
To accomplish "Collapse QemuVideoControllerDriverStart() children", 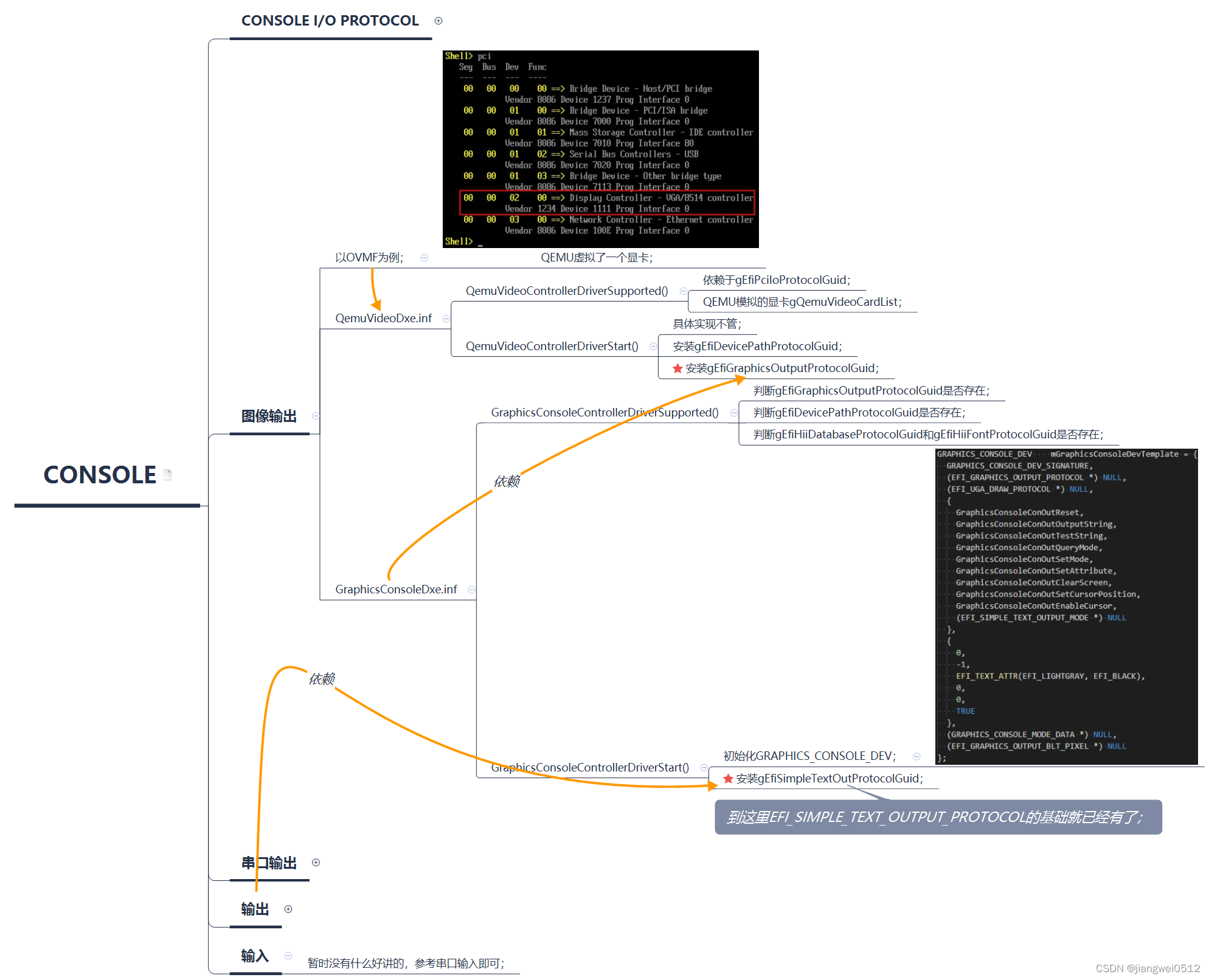I will click(653, 347).
